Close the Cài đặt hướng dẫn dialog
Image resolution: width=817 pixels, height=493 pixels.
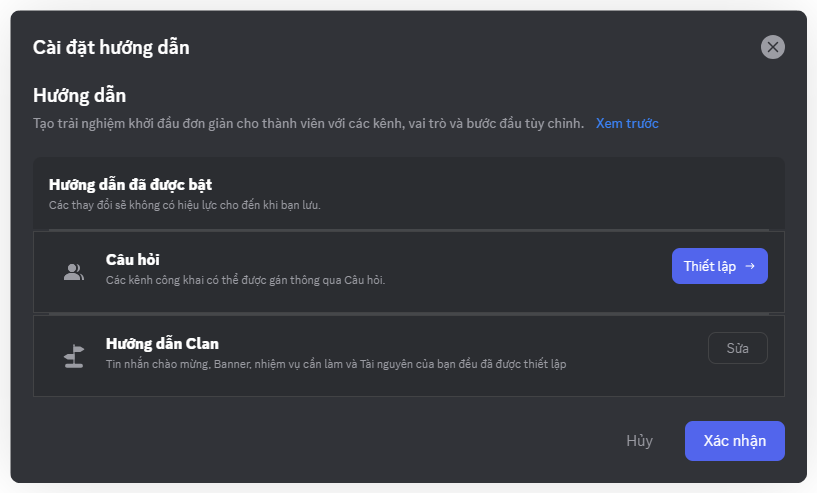(772, 47)
